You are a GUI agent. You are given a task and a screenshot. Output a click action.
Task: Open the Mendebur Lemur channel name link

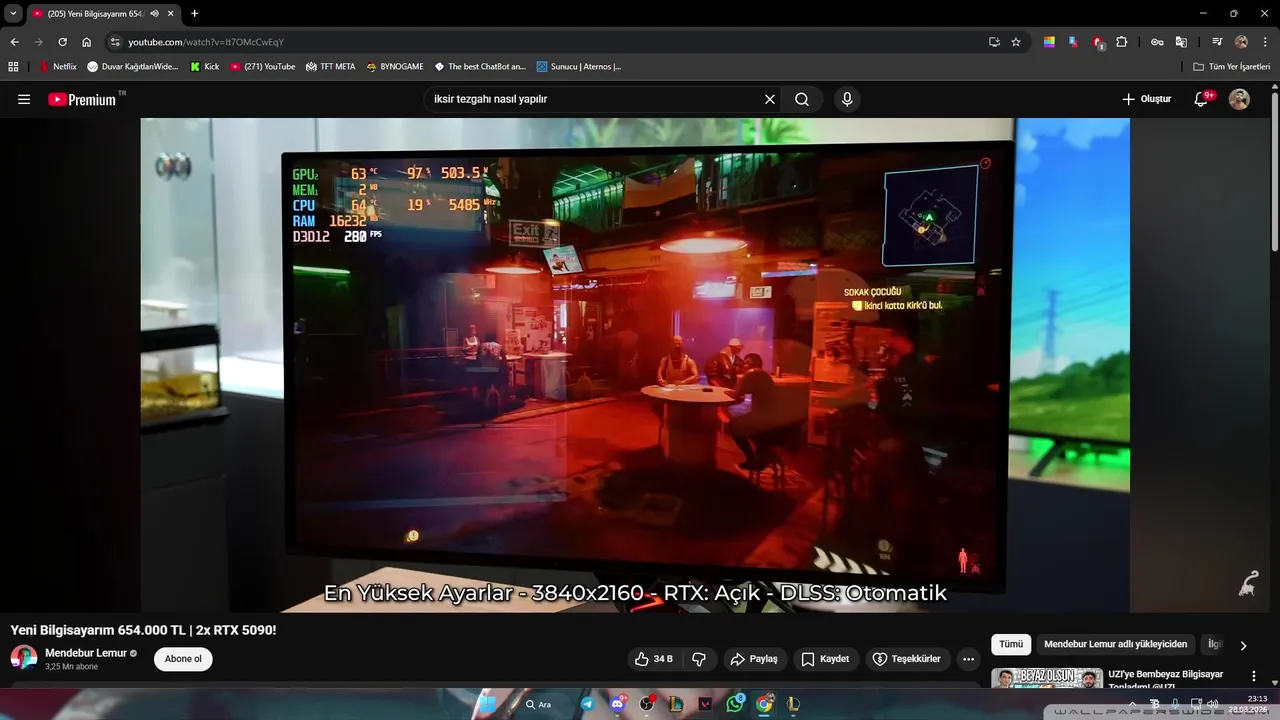click(x=86, y=653)
